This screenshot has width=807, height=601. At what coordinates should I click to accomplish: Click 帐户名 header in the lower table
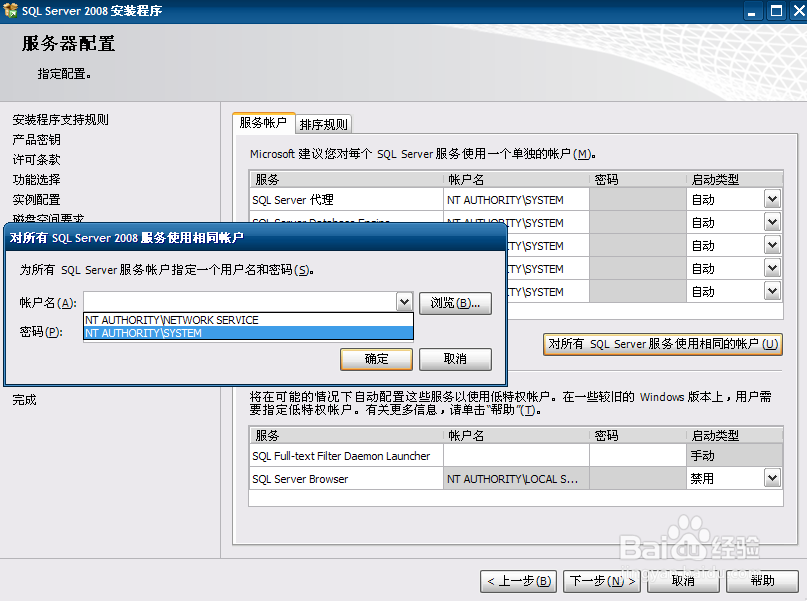click(516, 436)
